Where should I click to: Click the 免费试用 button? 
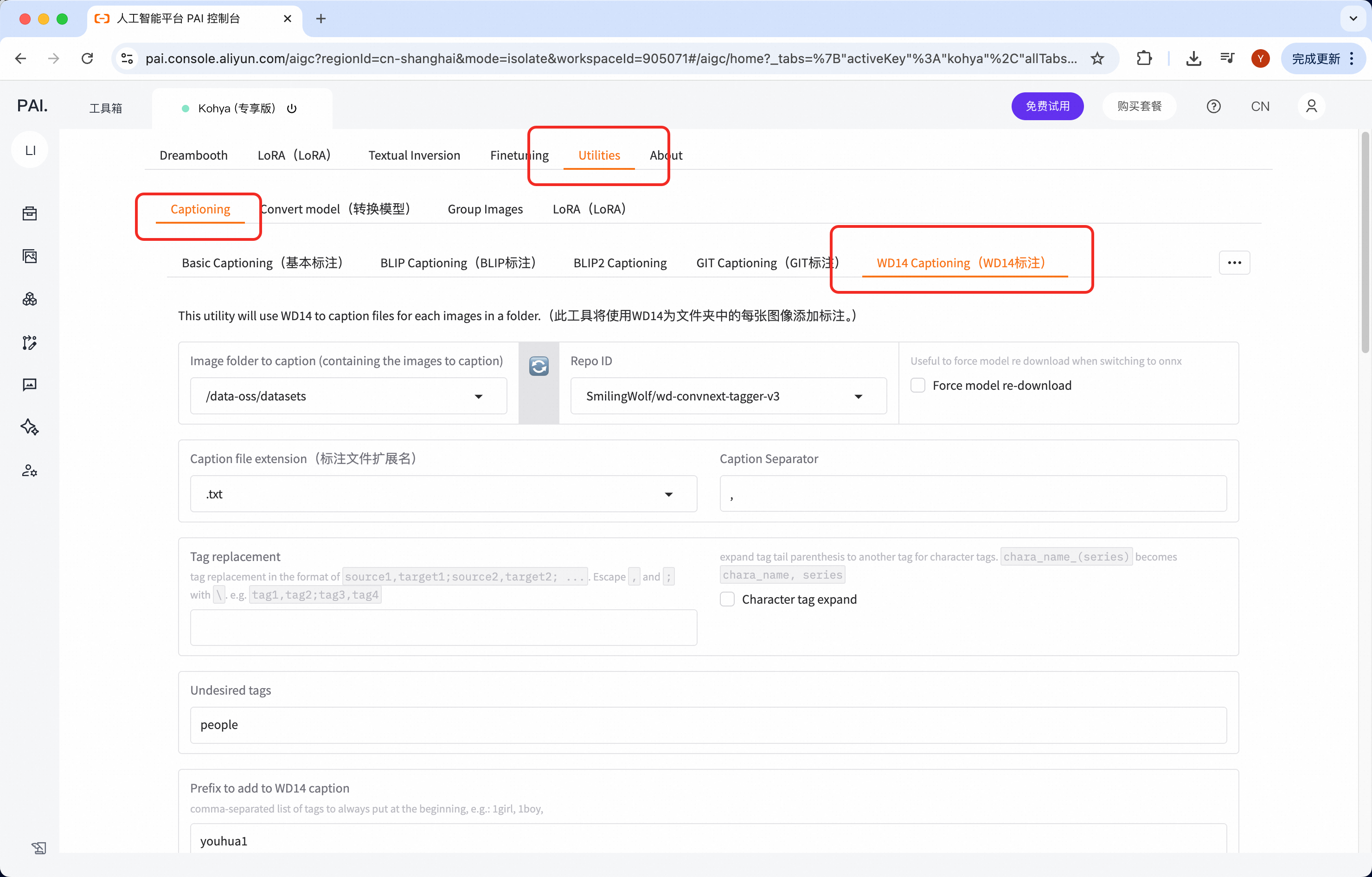[1047, 107]
